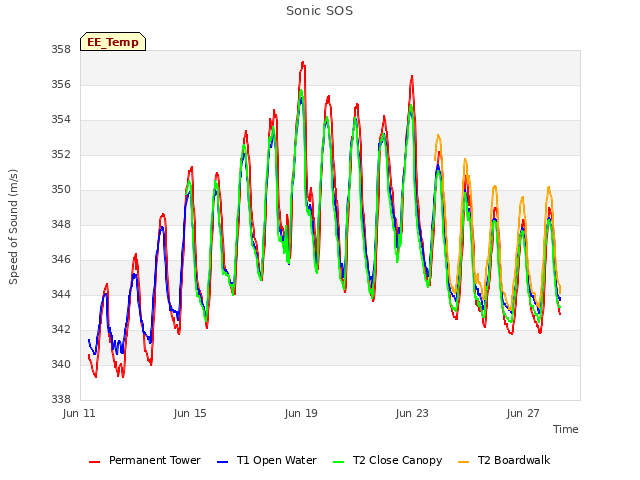Click the Sonic SOS chart title
The height and width of the screenshot is (480, 640).
click(320, 11)
